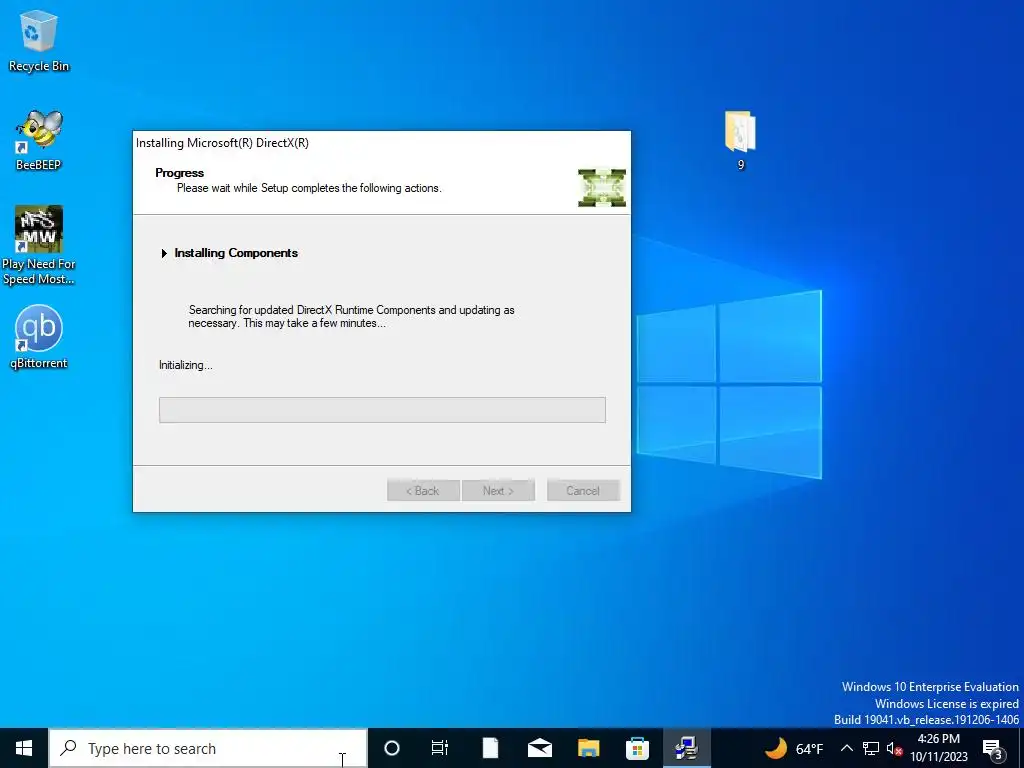Click the Please wait while Setup completes text

tap(310, 188)
